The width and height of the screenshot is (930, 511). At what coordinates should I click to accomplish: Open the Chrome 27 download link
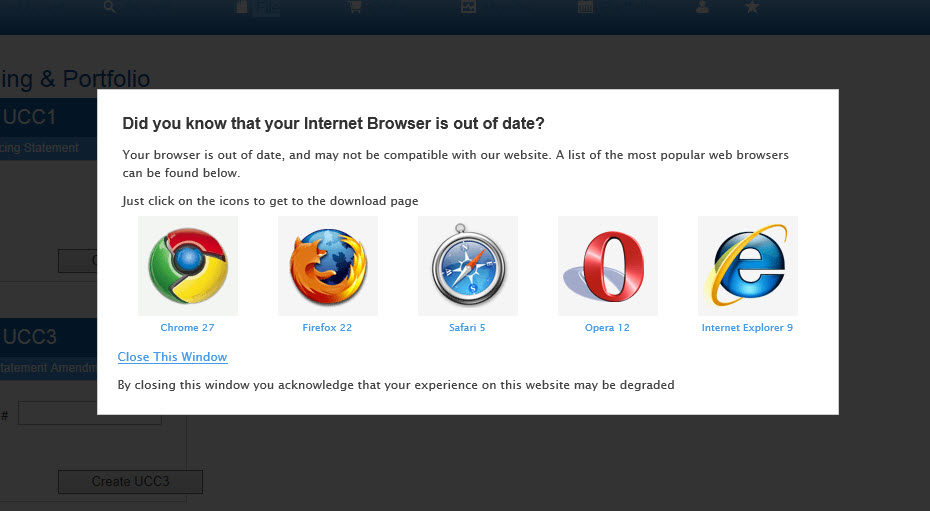187,327
